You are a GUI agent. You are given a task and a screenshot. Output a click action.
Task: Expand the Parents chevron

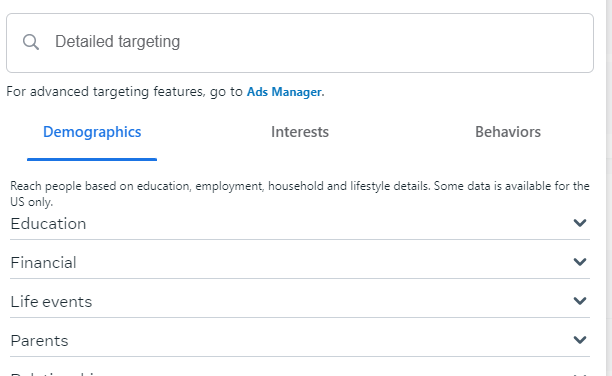click(x=580, y=340)
